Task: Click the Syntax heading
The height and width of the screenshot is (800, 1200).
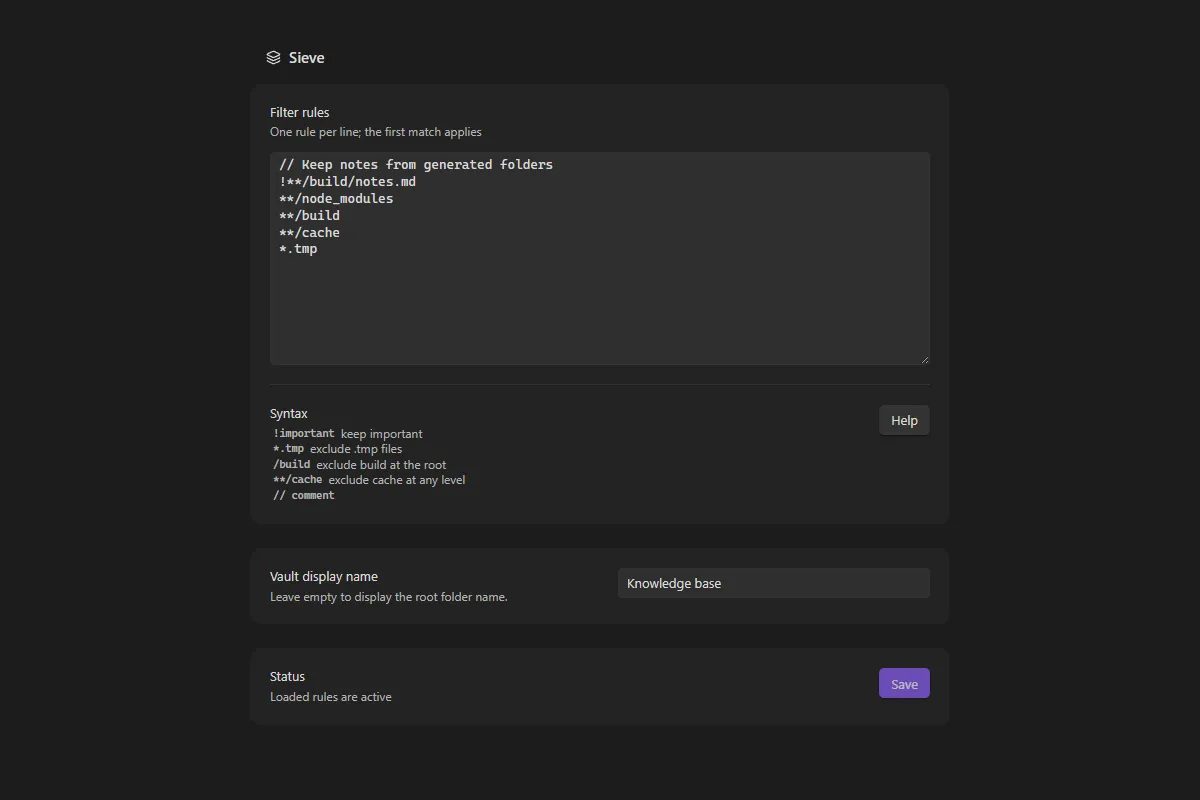Action: coord(289,413)
